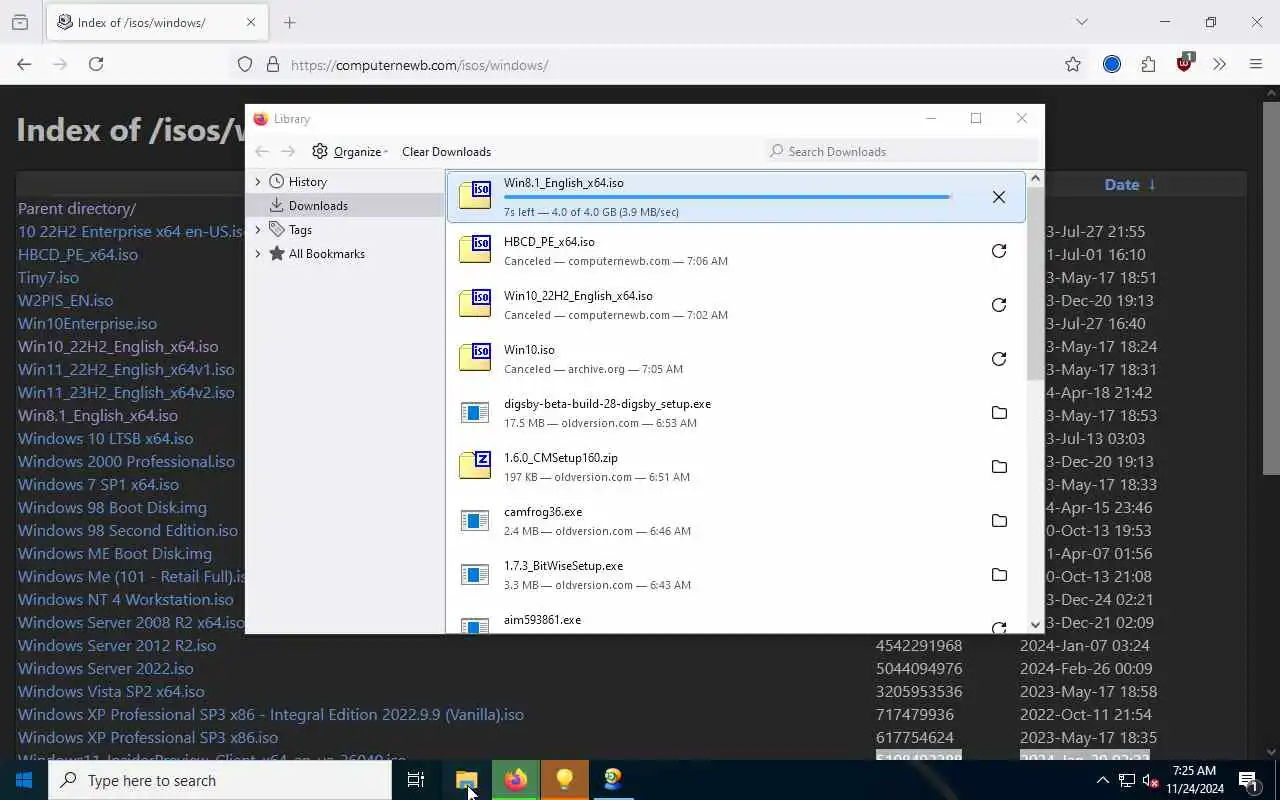
Task: Expand the All Bookmarks tree item
Action: (x=258, y=254)
